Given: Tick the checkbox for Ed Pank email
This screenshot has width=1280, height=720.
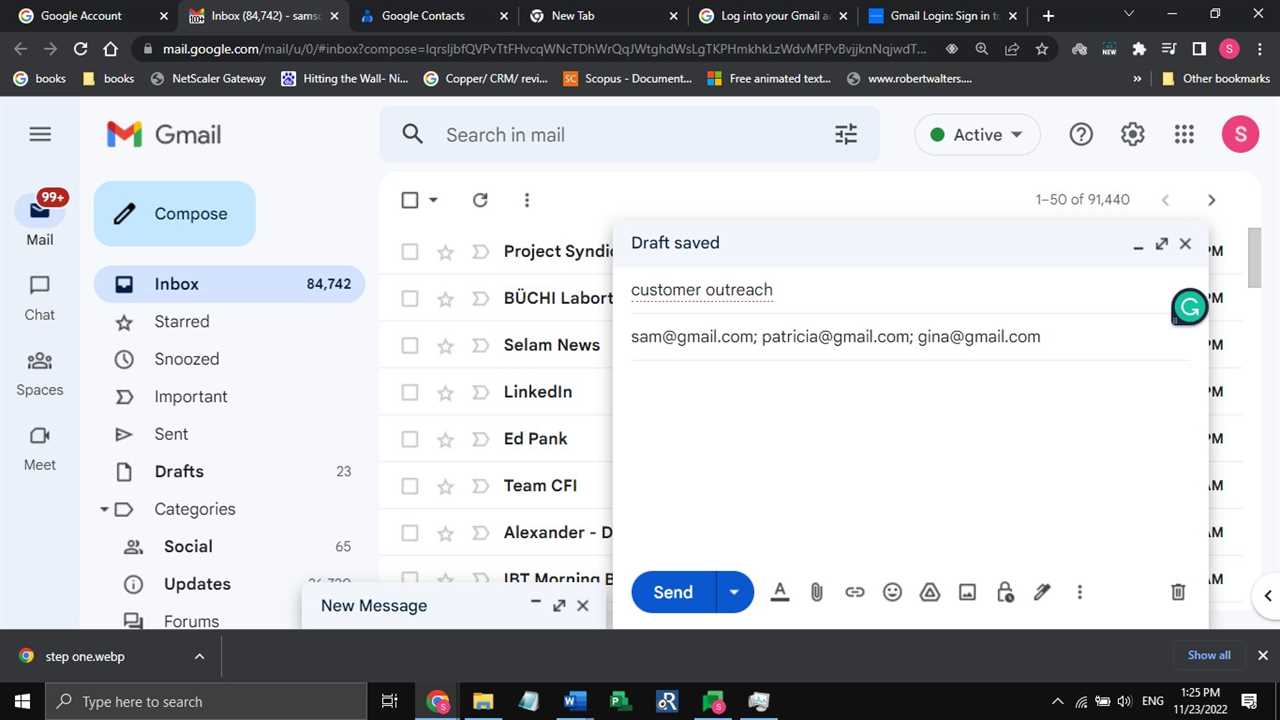Looking at the screenshot, I should (410, 439).
